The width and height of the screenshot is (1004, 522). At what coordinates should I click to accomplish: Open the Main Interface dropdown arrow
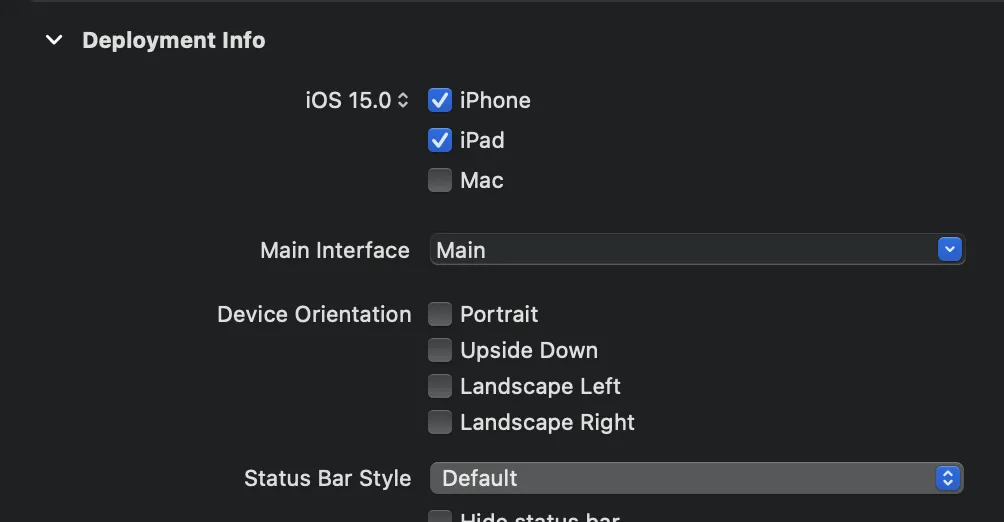tap(949, 250)
